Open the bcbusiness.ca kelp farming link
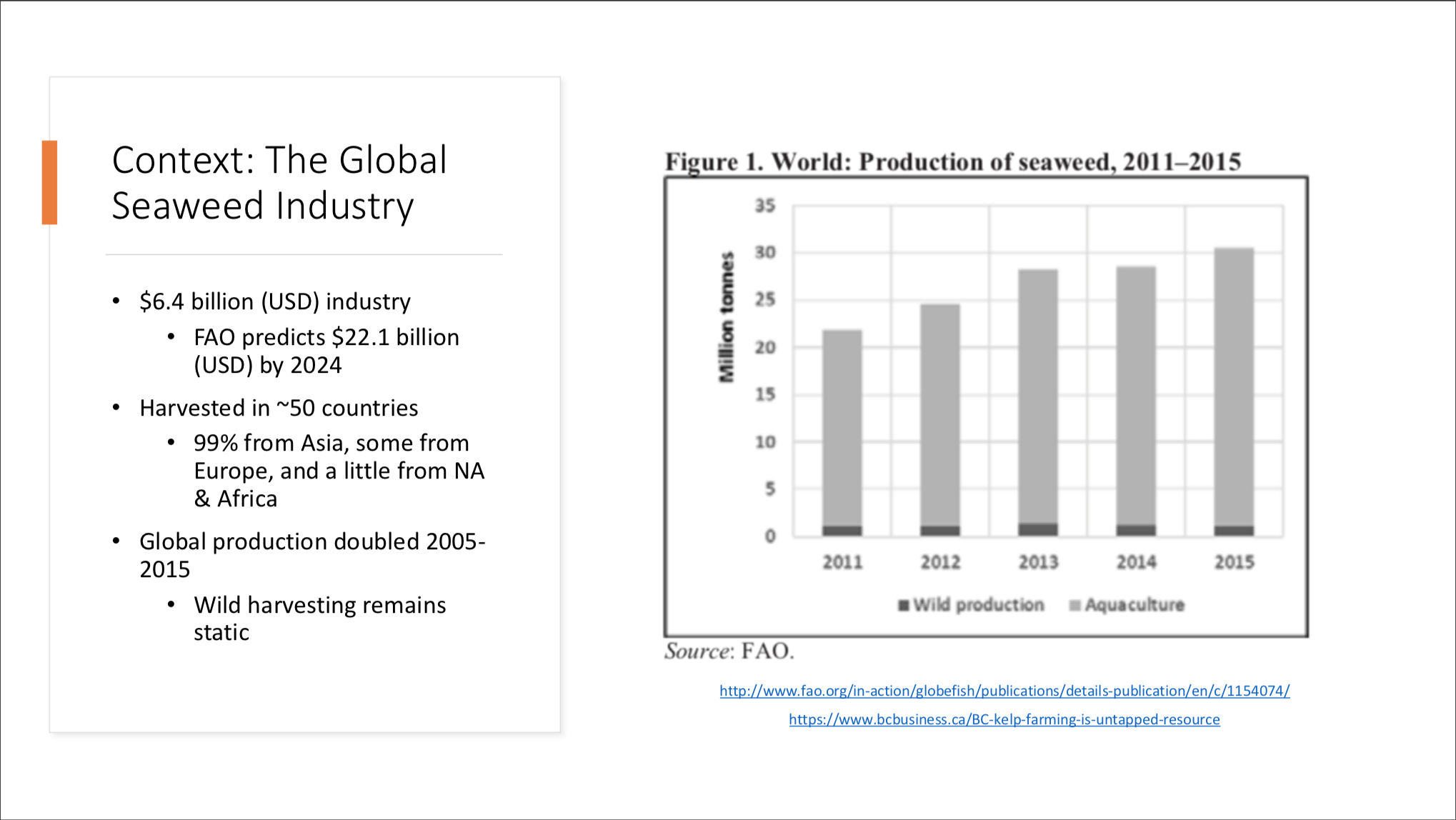This screenshot has height=820, width=1456. (x=1004, y=719)
